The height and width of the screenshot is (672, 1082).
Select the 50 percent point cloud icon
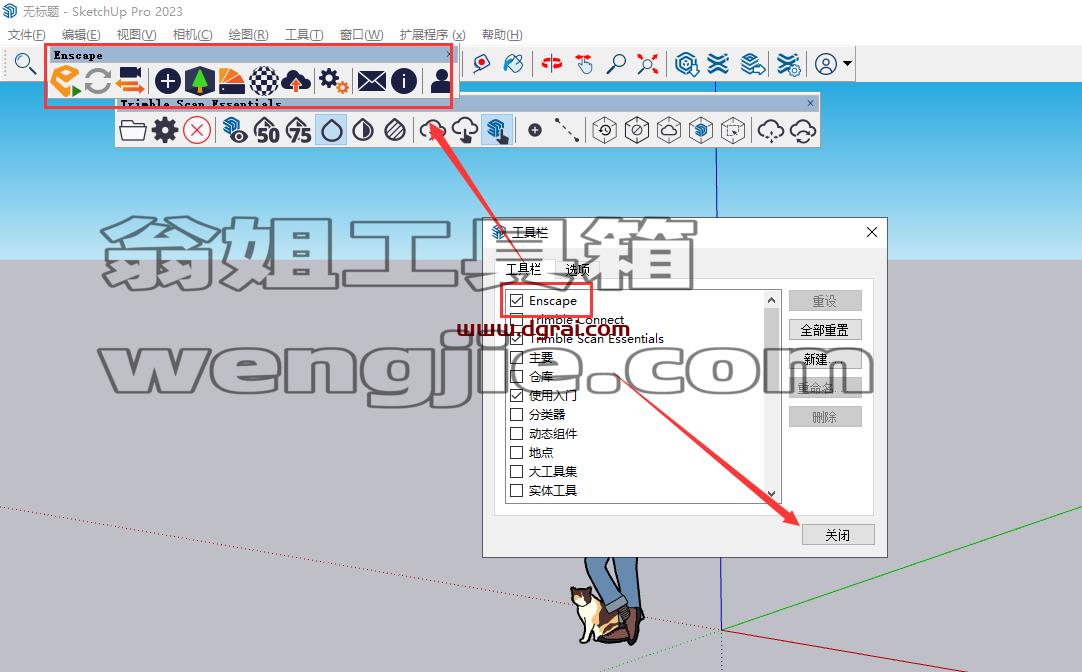coord(267,130)
